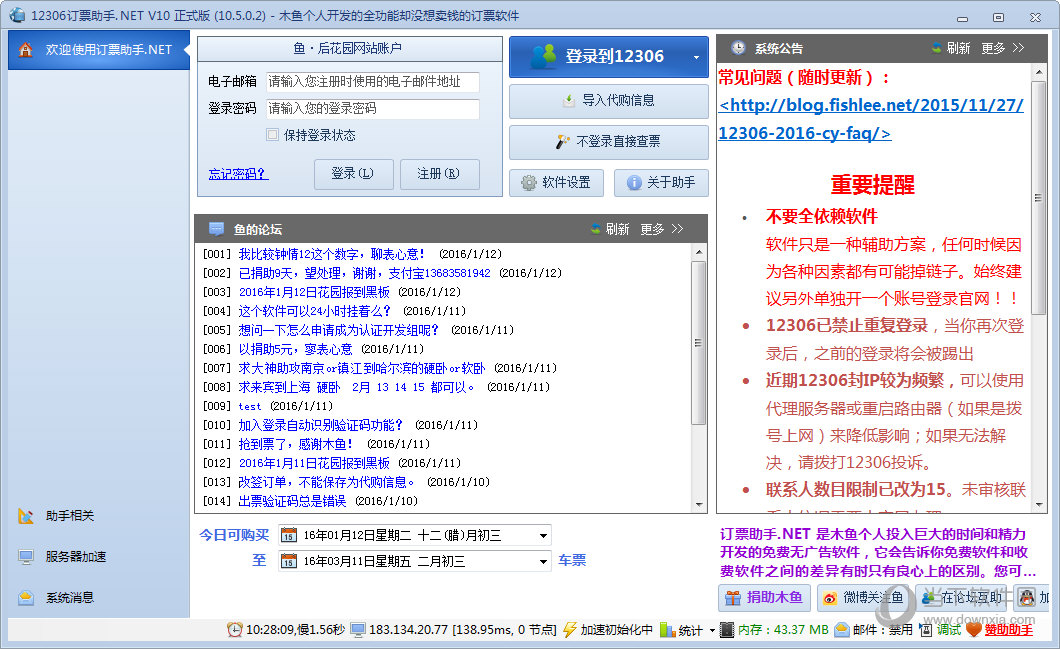Viewport: 1060px width, 649px height.
Task: Click the 登录(L) button
Action: tap(354, 174)
